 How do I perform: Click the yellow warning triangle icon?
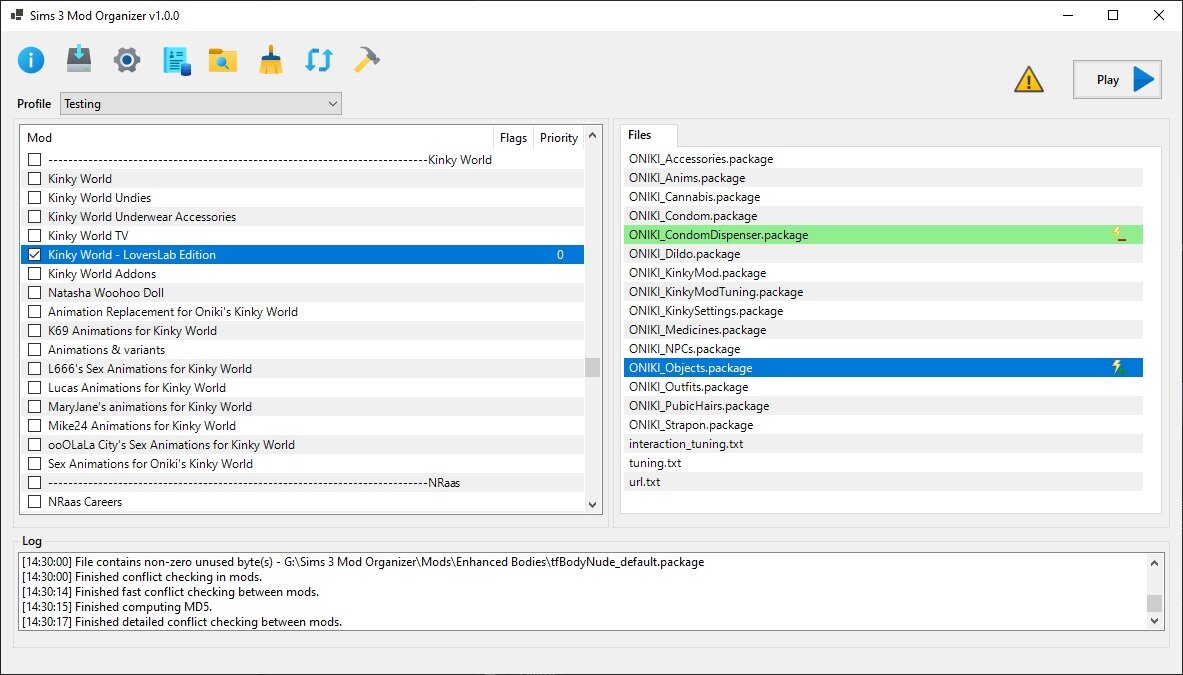(x=1028, y=79)
